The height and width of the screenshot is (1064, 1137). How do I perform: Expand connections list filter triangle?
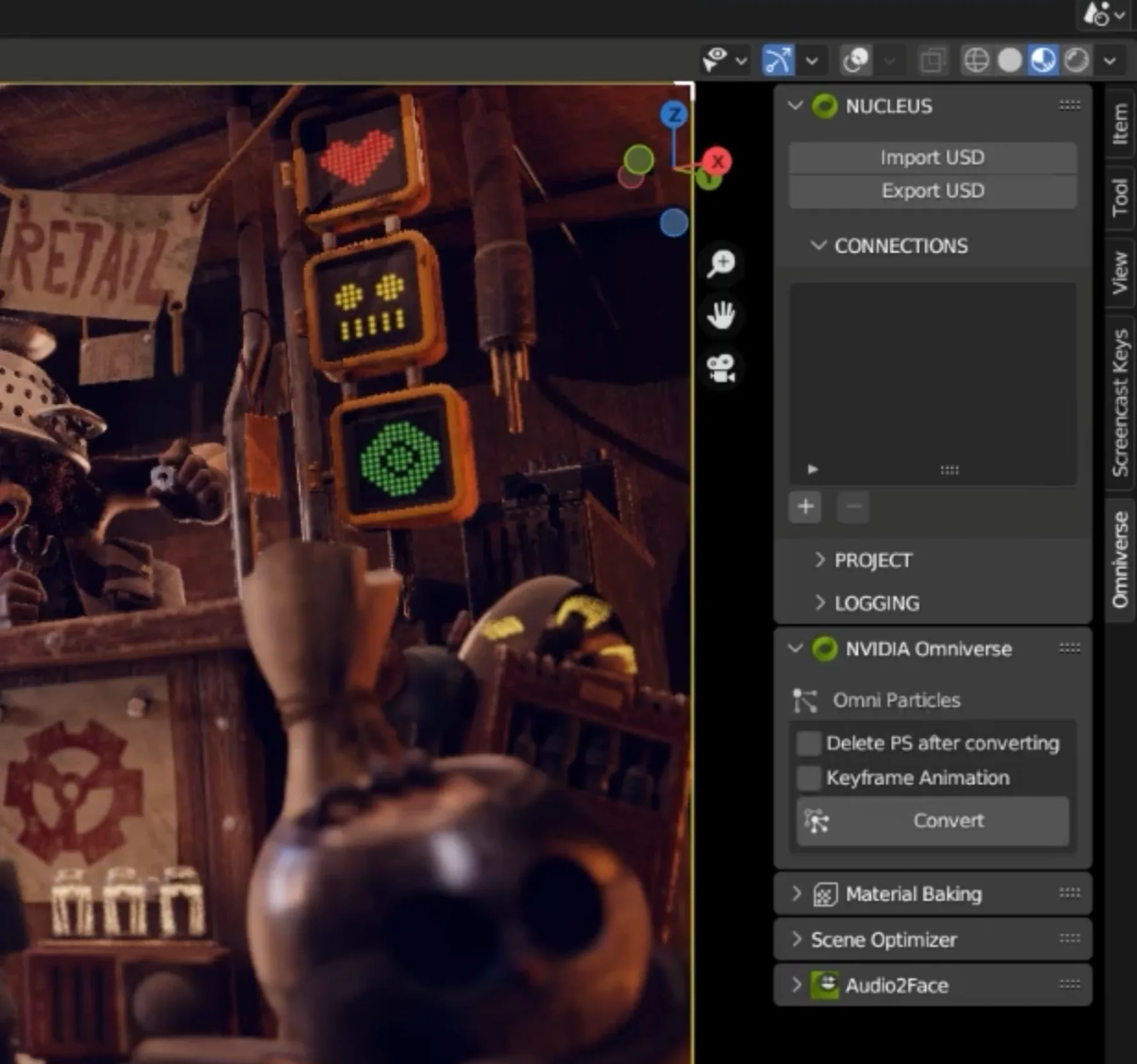(x=812, y=469)
